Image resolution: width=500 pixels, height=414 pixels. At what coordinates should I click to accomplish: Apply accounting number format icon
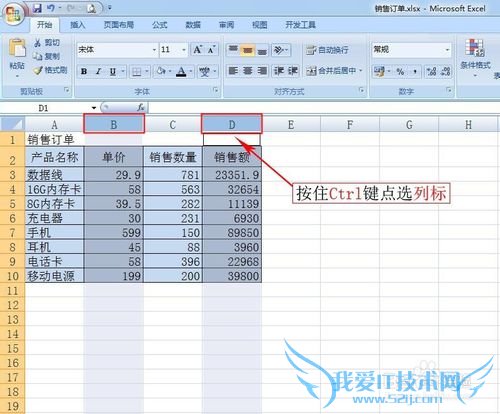[x=379, y=71]
